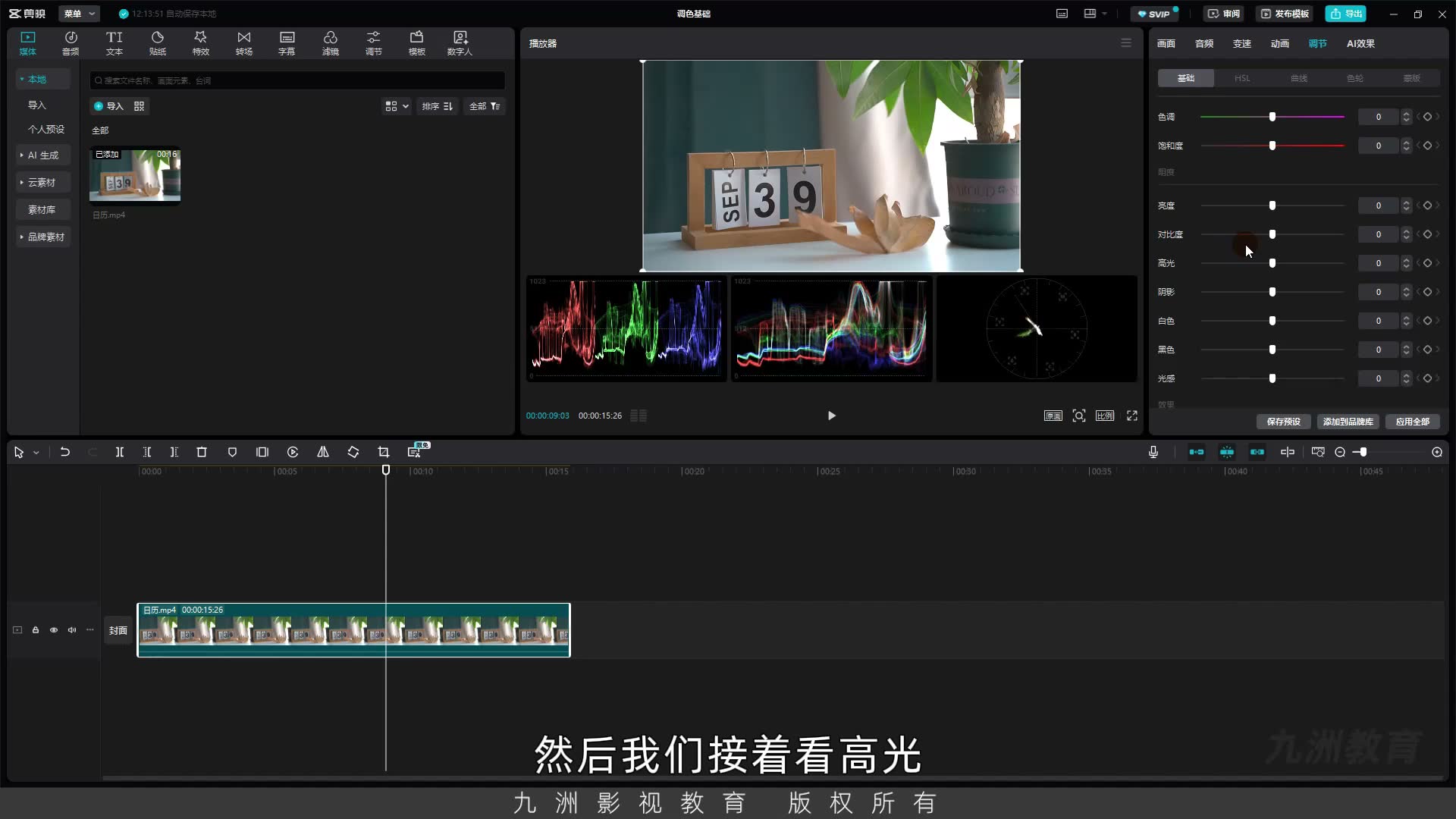Open the 调节 adjustment tab in top toolbar

[x=374, y=43]
